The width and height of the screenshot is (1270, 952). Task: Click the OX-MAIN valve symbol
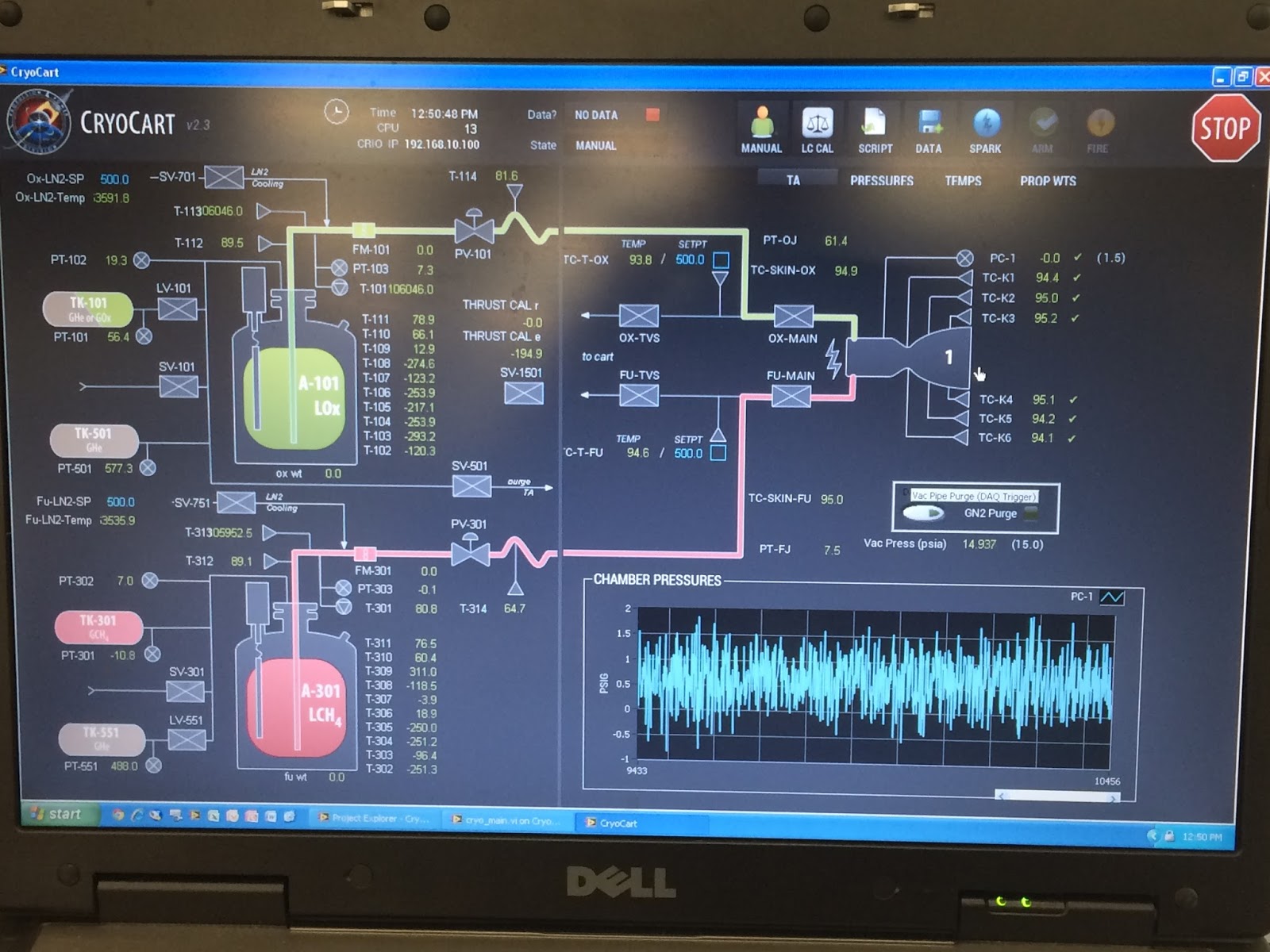(x=793, y=317)
